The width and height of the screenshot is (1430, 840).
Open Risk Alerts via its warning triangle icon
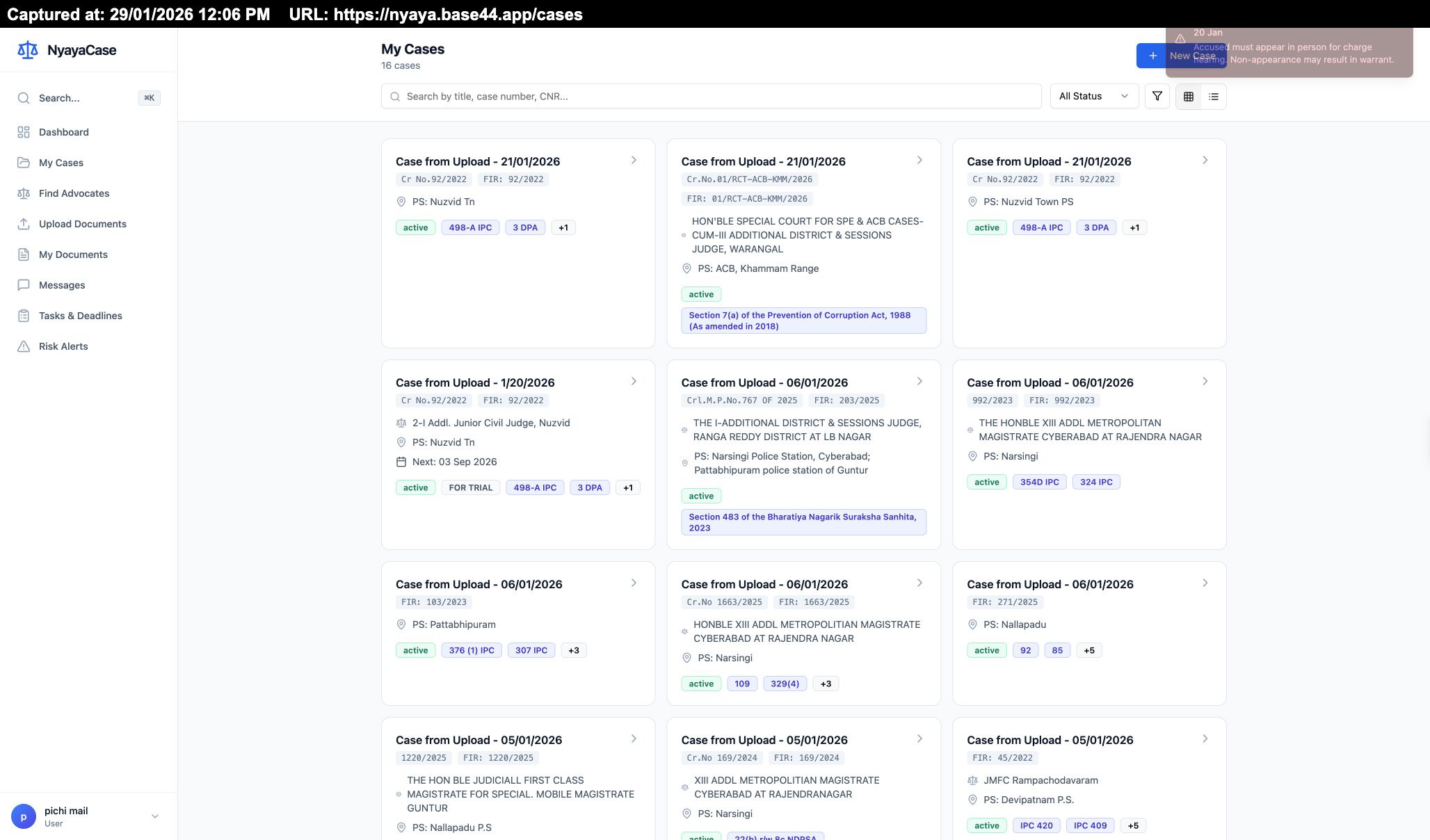(x=24, y=346)
